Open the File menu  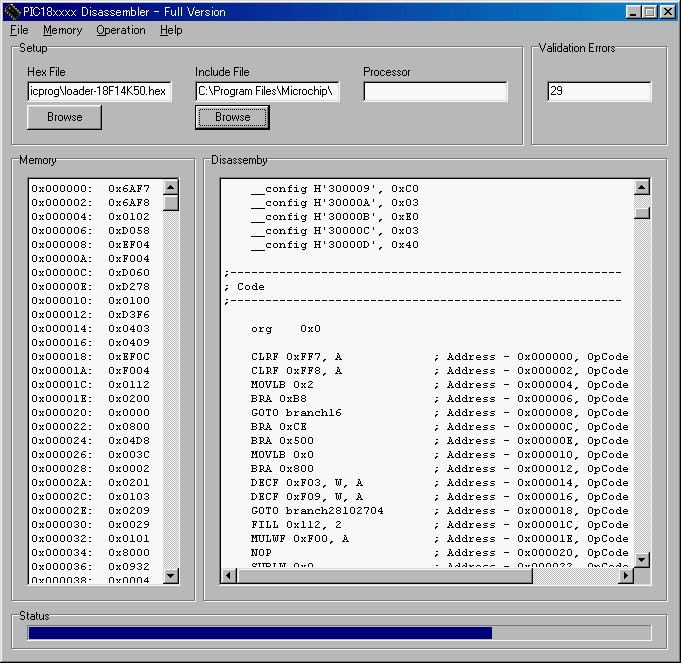[19, 30]
